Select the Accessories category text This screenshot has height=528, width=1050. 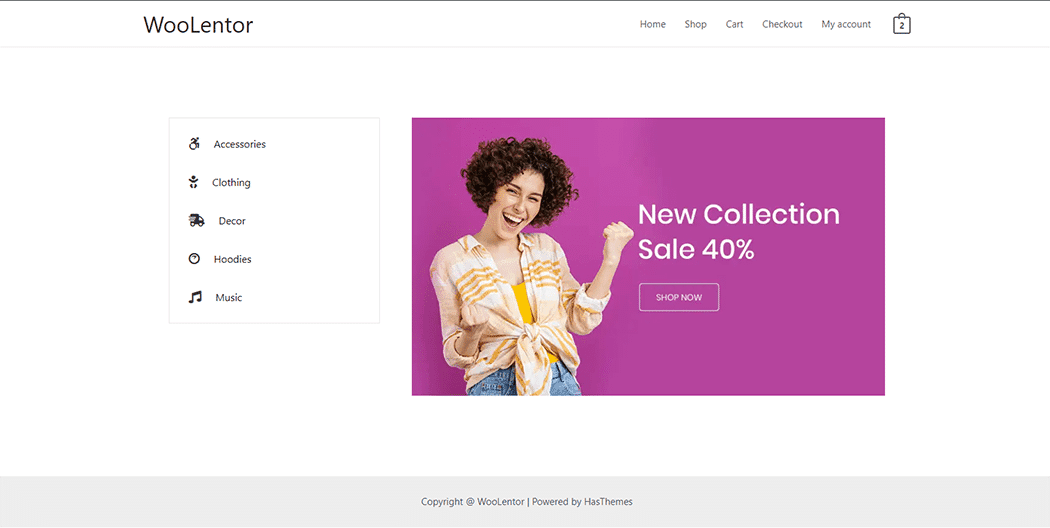(x=240, y=144)
